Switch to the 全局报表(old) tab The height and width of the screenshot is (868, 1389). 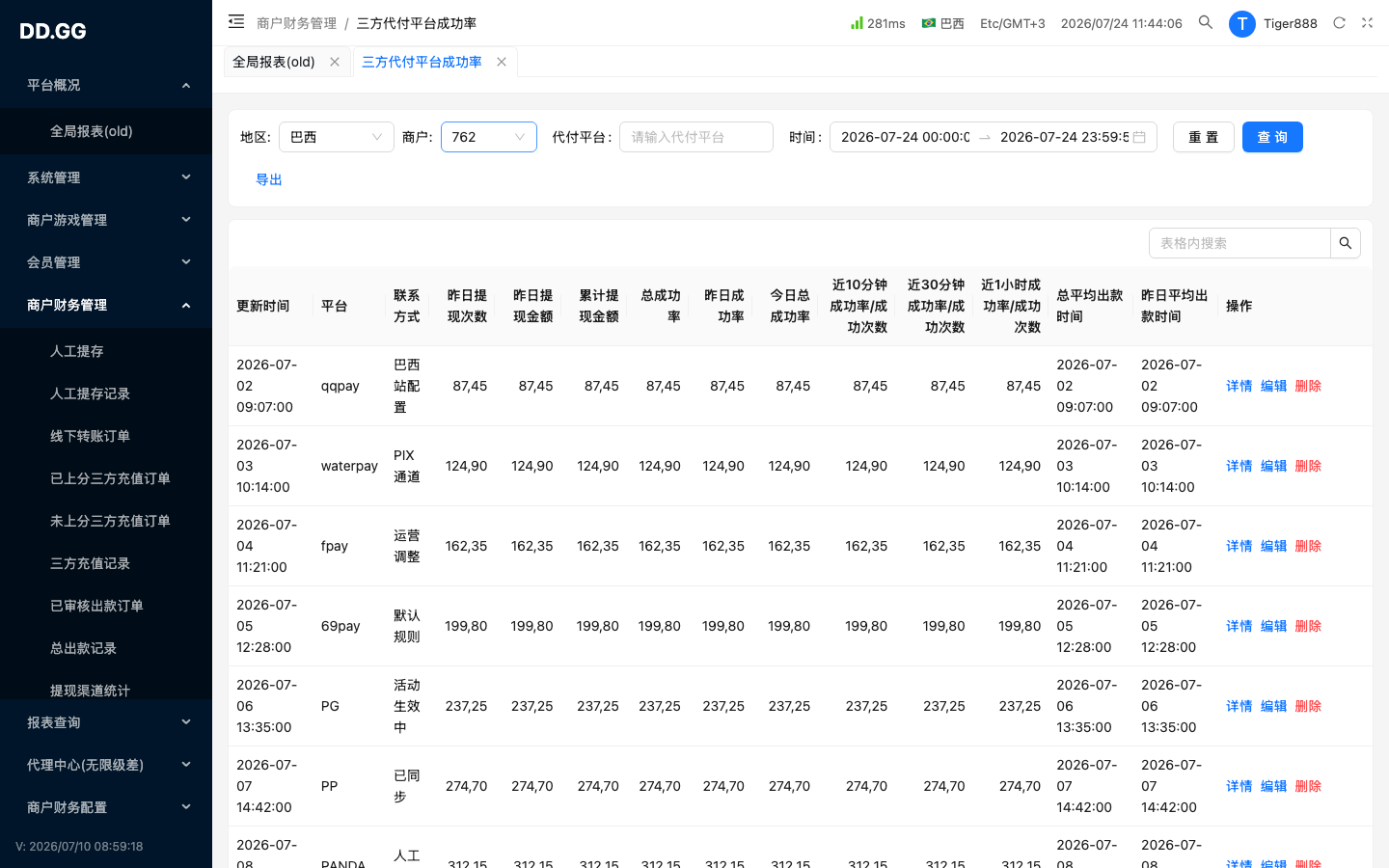274,62
